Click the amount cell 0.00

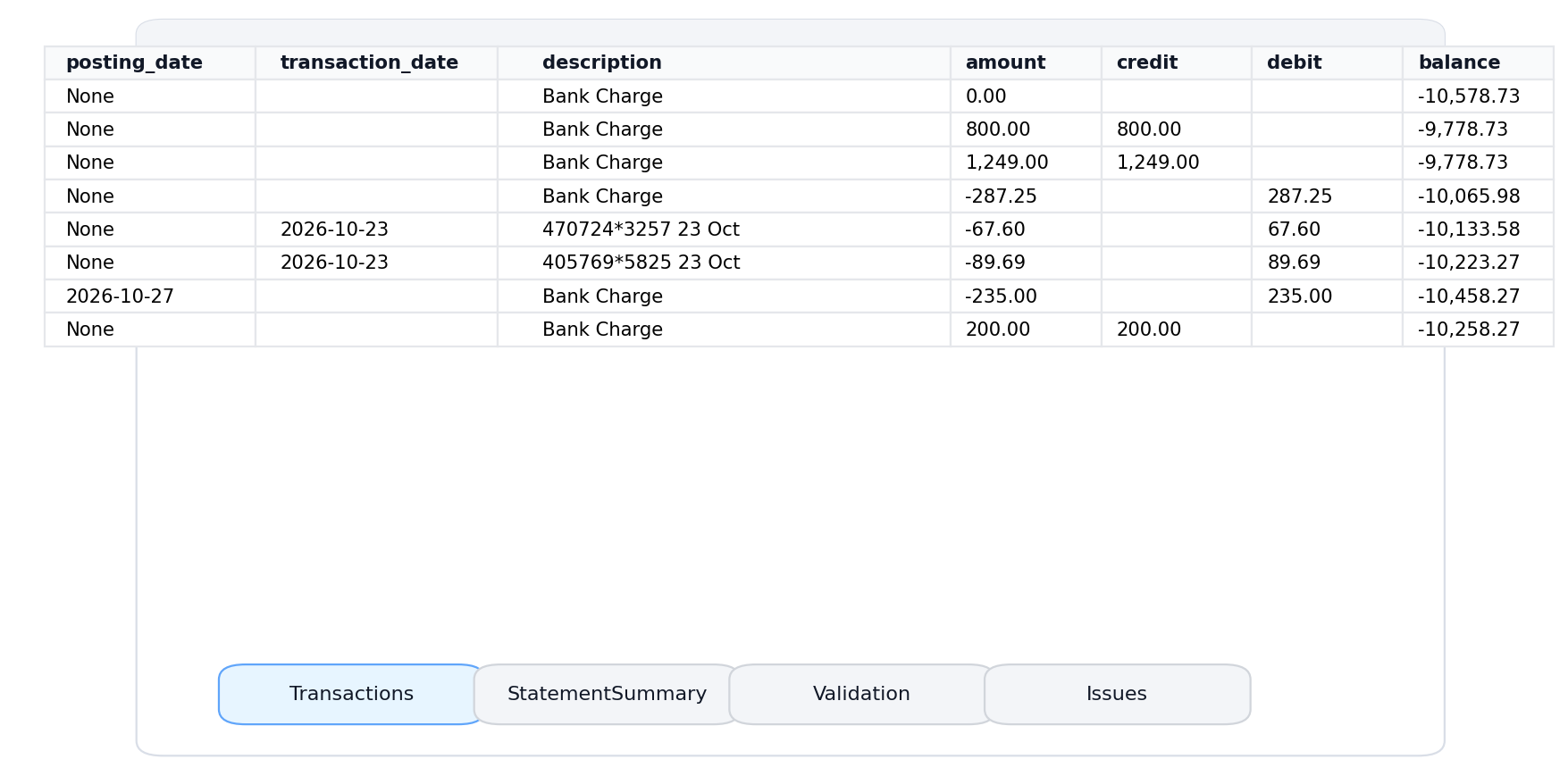(1026, 96)
